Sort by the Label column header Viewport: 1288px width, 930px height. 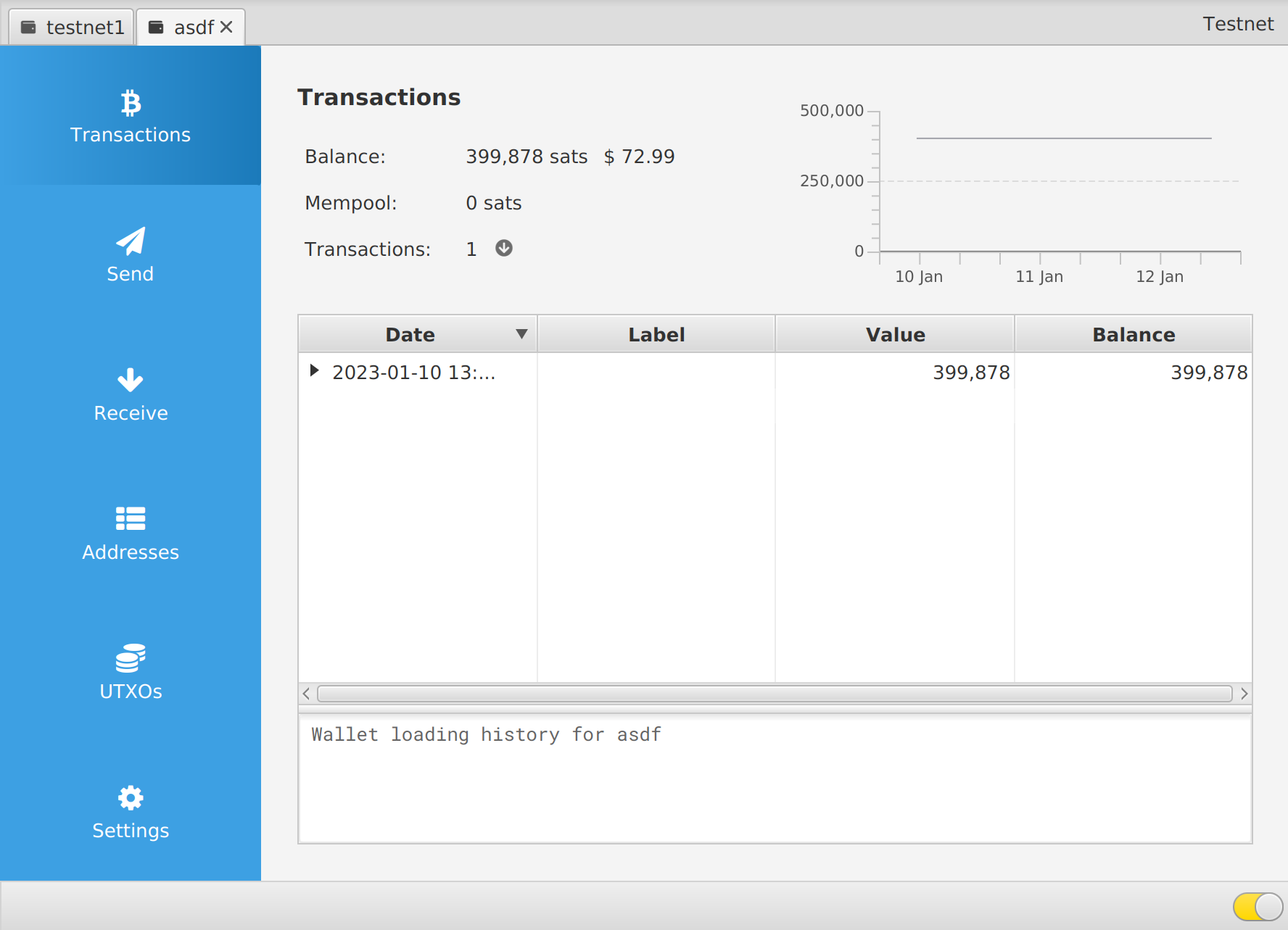[x=656, y=334]
